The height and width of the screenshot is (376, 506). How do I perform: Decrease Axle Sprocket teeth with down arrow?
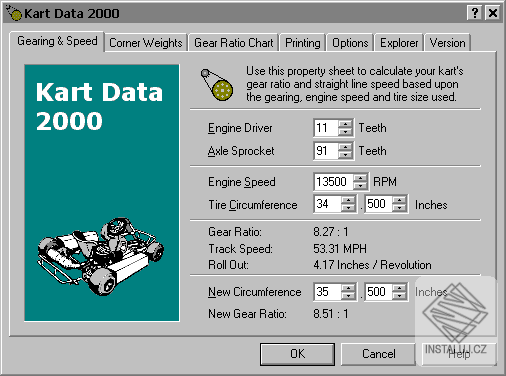coord(345,155)
